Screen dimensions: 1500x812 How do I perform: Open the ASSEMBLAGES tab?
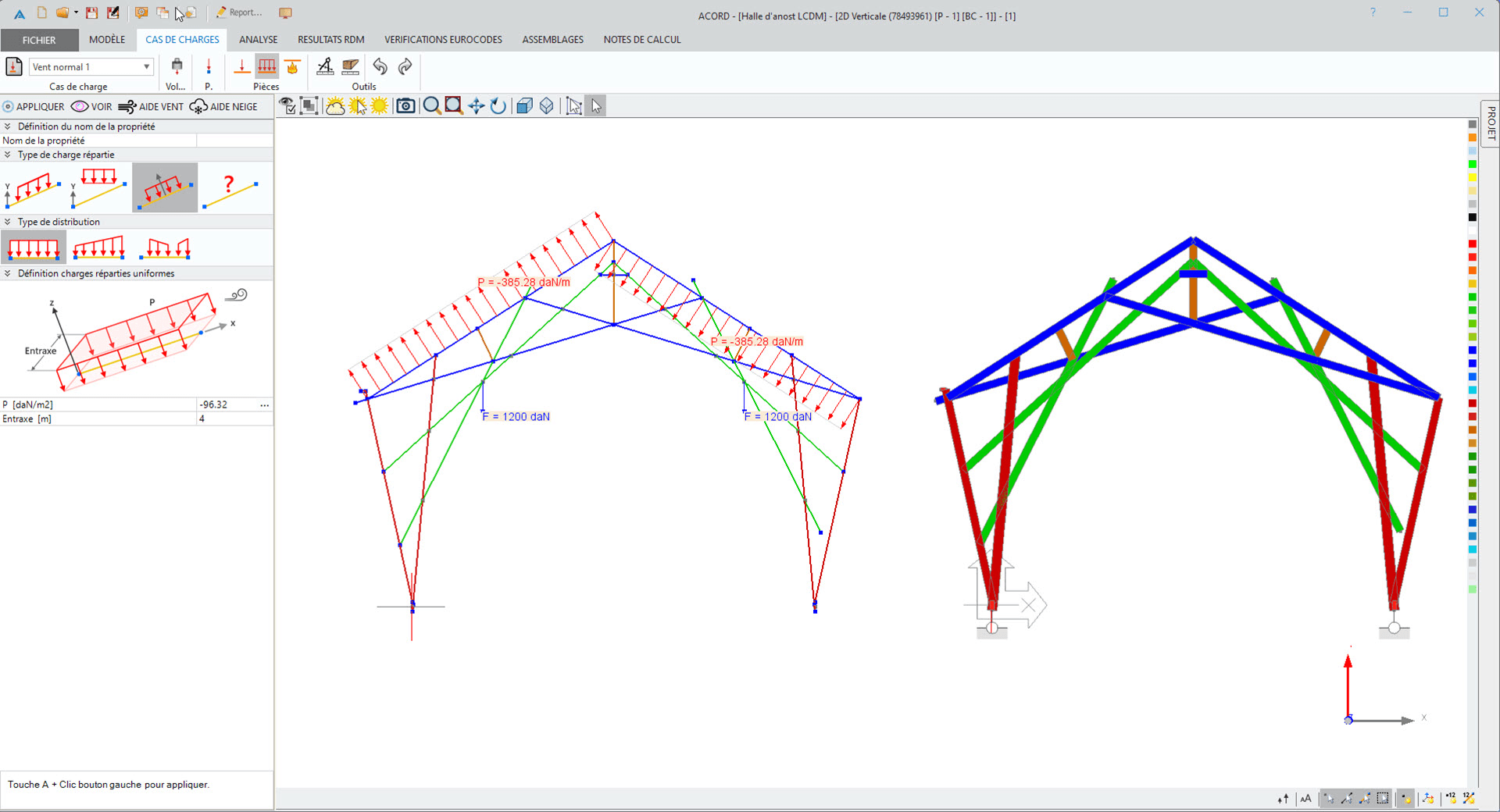point(553,40)
